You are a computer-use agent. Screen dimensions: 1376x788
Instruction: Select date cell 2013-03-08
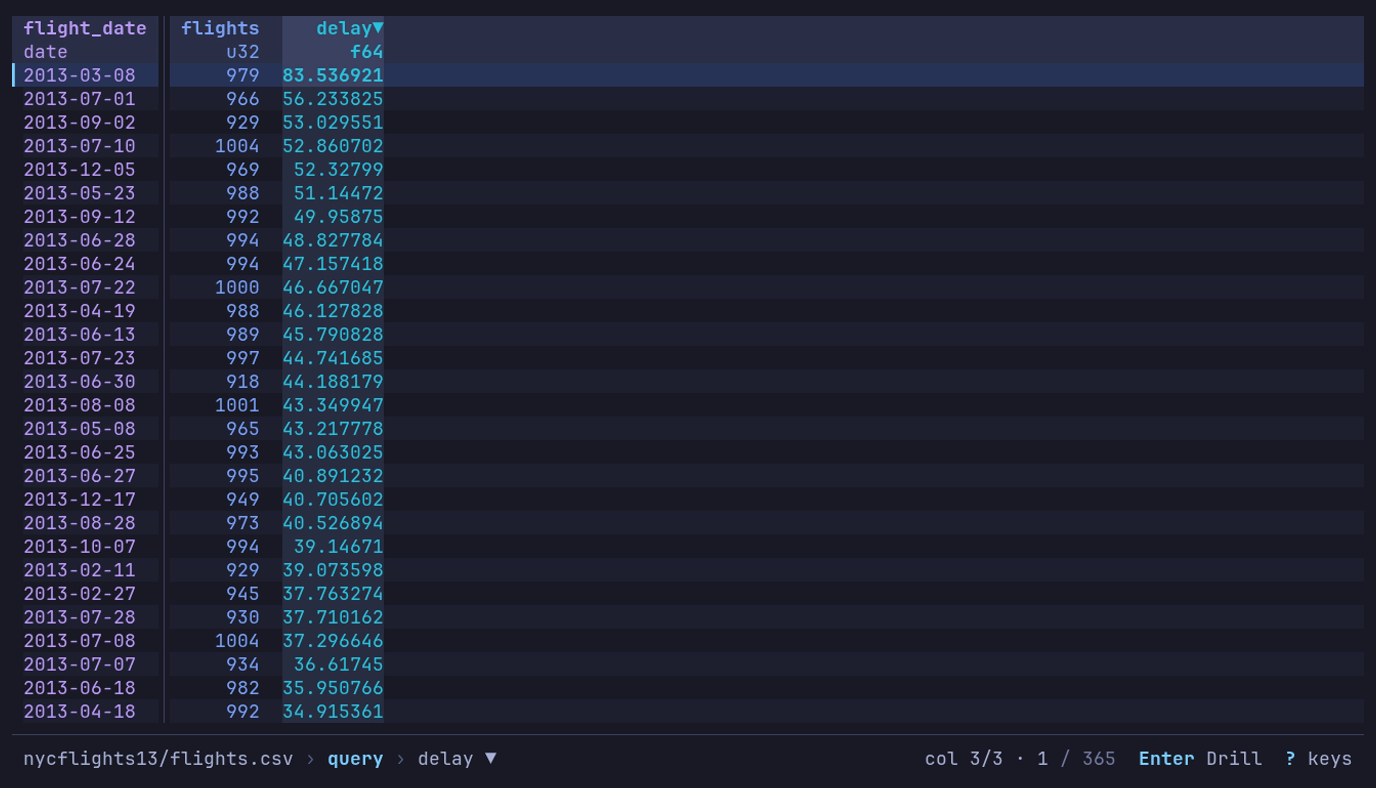point(79,75)
